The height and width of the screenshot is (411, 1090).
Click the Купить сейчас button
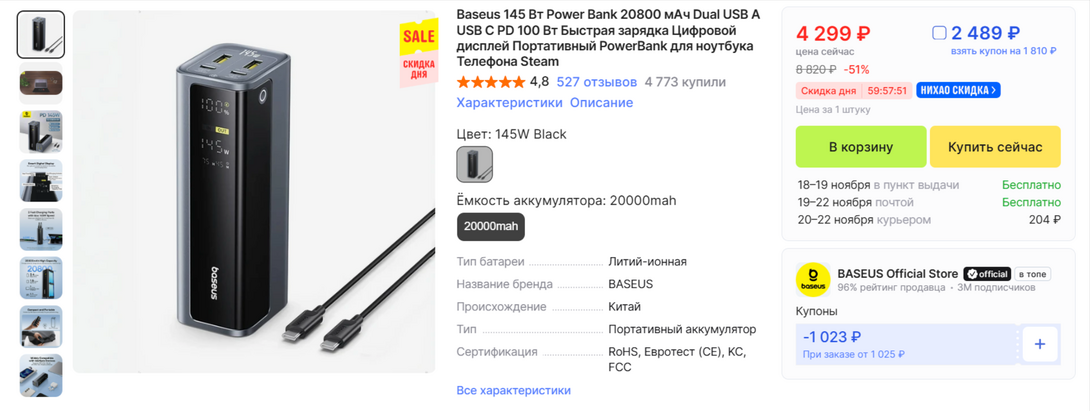tap(995, 147)
